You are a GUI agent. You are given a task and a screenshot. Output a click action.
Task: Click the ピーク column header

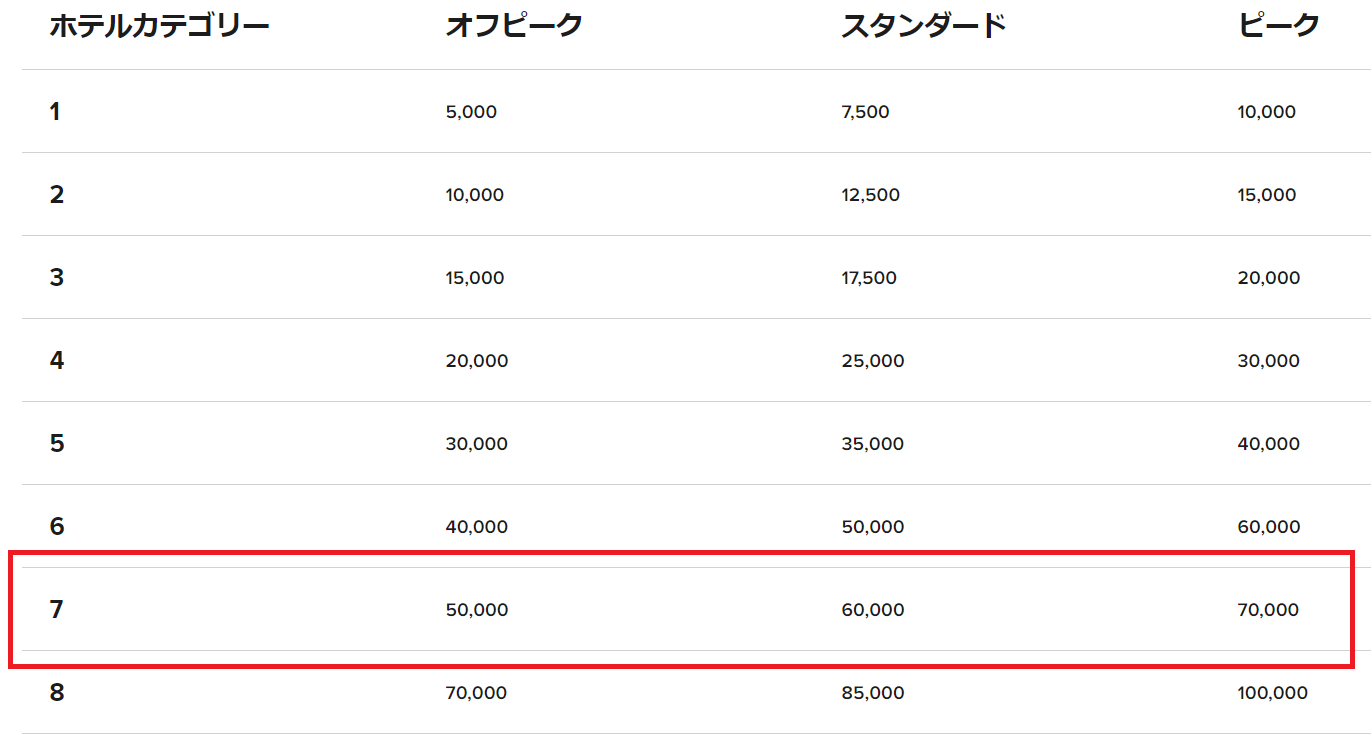(1279, 27)
